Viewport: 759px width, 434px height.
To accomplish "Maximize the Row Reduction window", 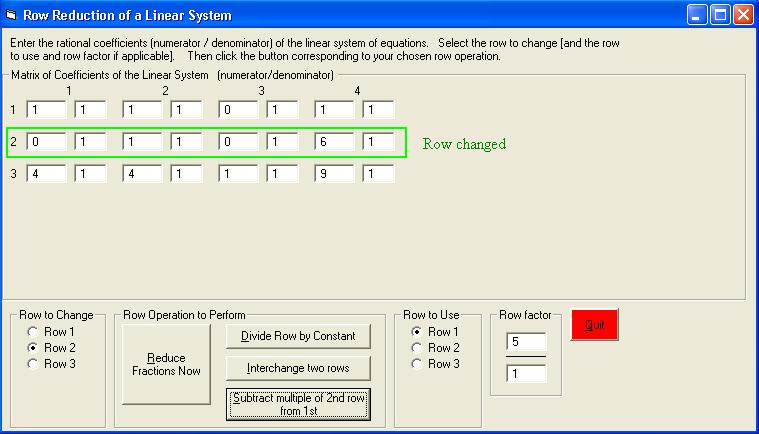I will (720, 15).
